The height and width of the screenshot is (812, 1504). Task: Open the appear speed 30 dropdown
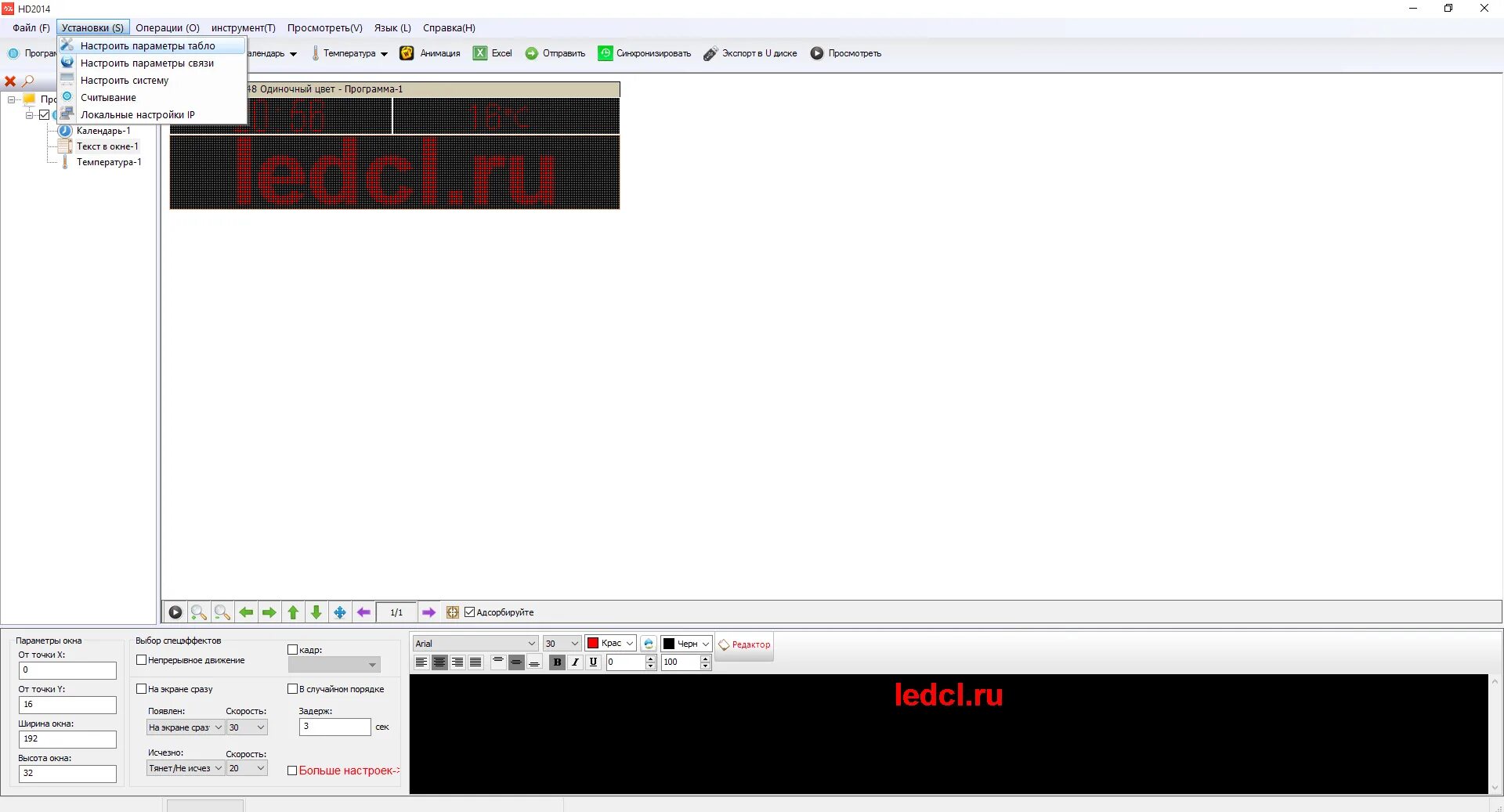click(247, 727)
